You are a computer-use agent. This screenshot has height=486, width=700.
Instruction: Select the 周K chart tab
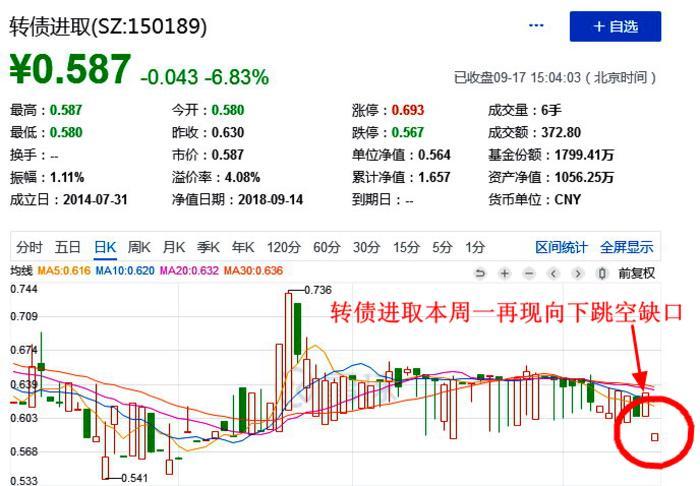tap(139, 247)
